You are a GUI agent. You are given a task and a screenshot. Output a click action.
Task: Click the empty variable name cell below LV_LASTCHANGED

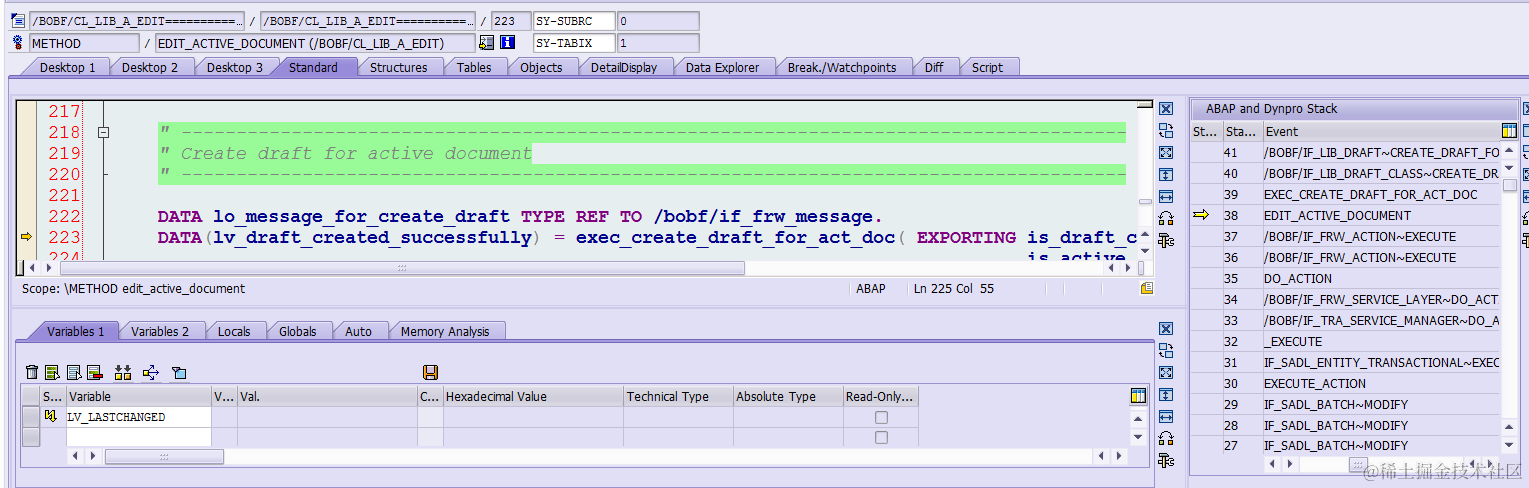point(138,437)
